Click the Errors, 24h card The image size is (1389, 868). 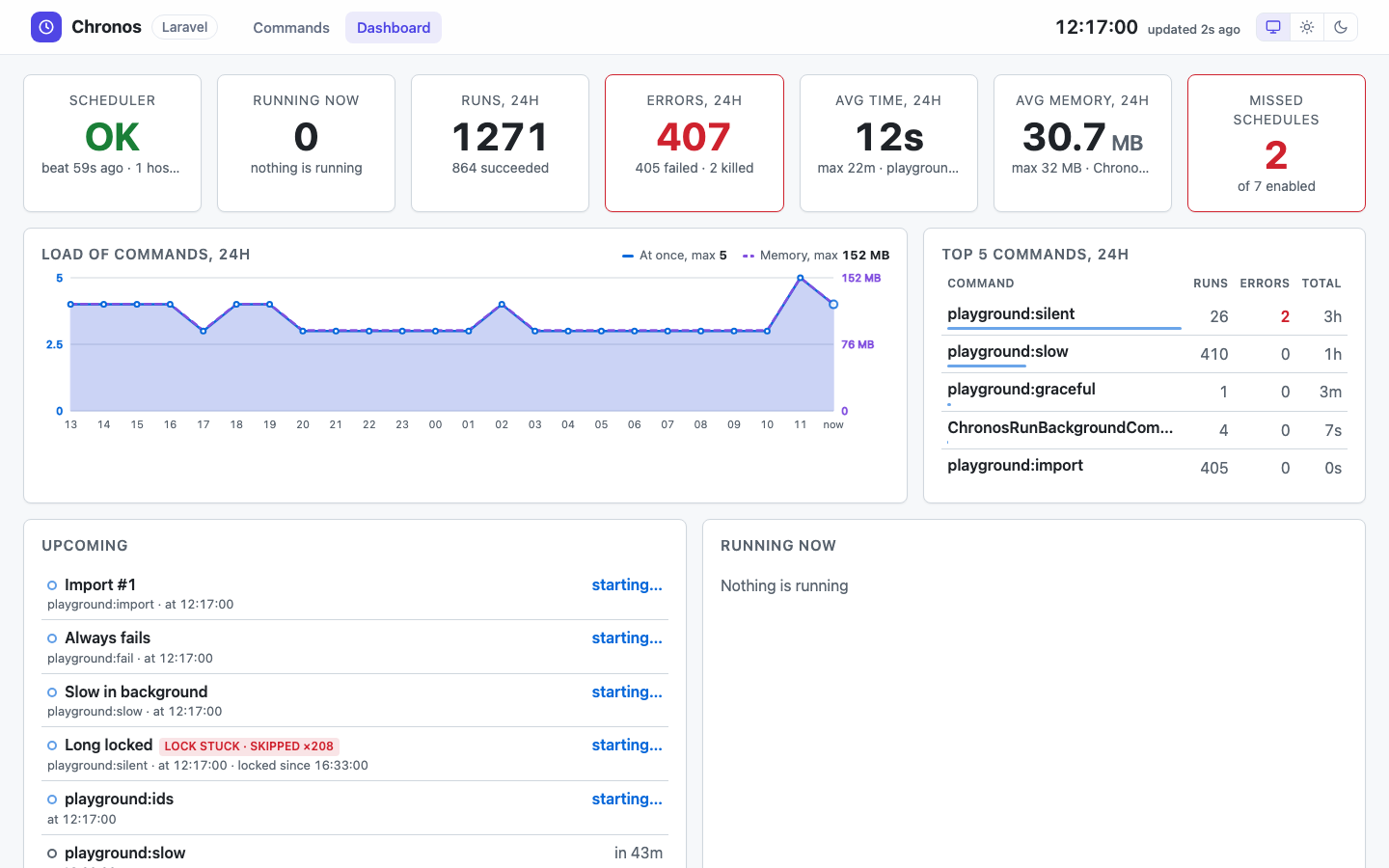point(694,143)
